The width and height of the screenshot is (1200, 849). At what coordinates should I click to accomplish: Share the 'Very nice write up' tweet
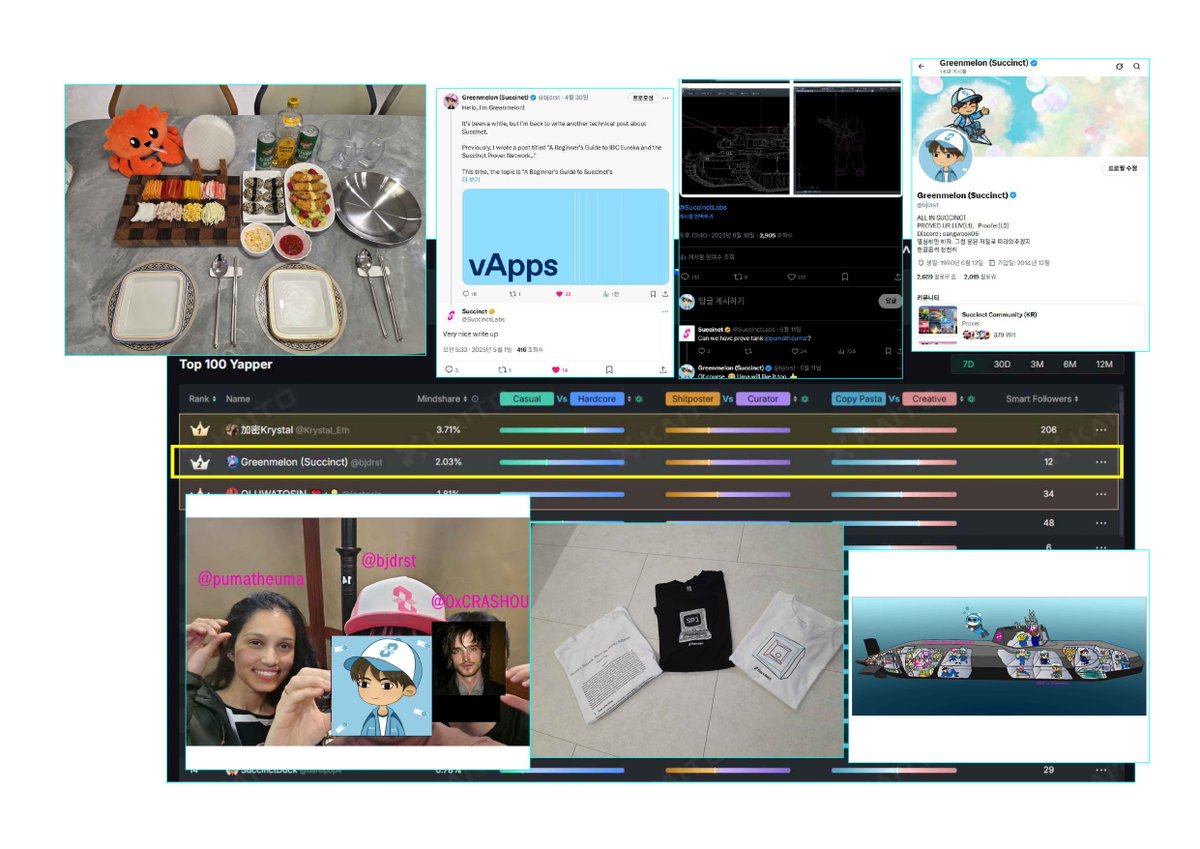[664, 370]
